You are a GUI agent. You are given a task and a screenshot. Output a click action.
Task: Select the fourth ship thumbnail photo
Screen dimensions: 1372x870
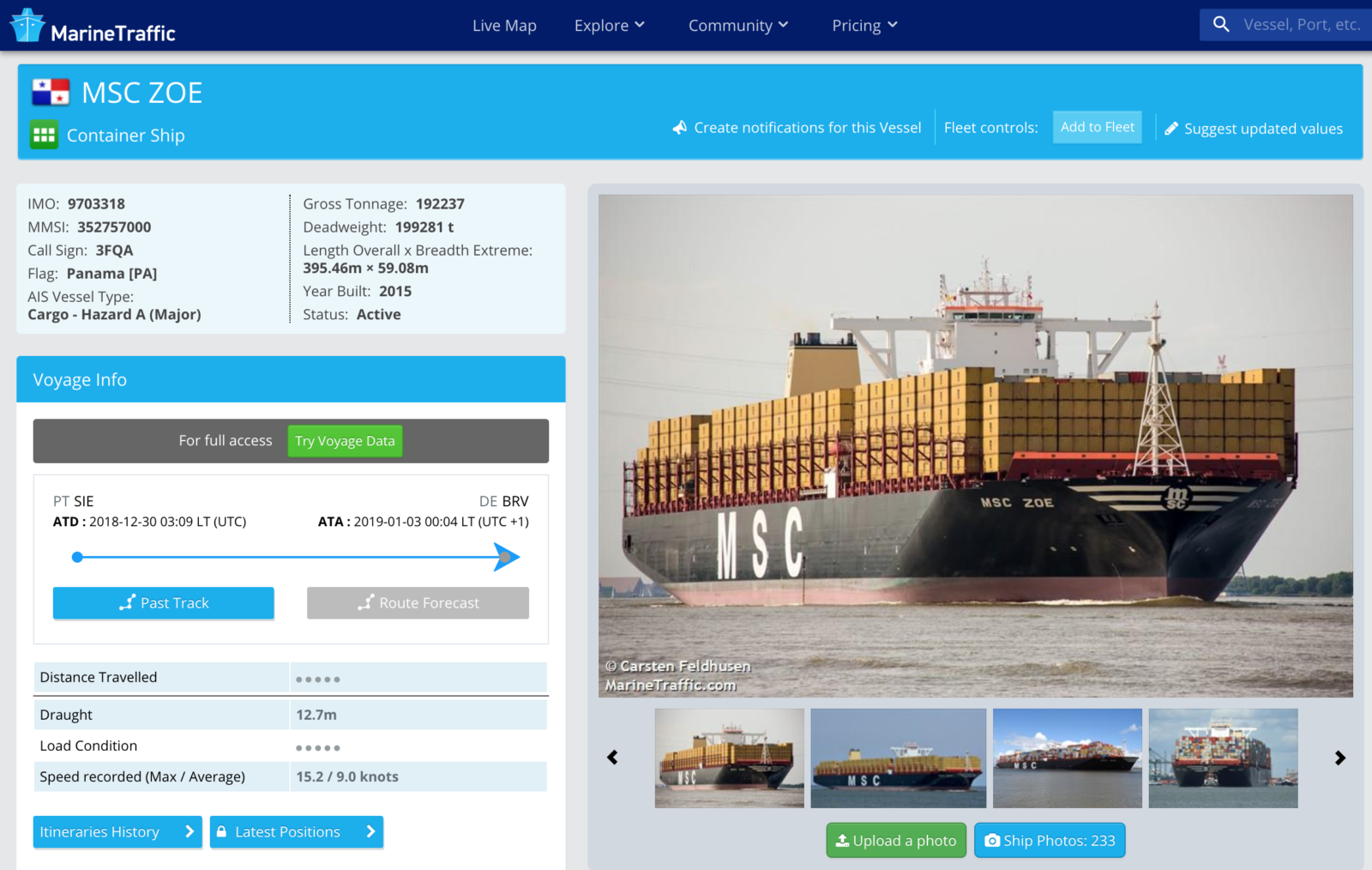click(x=1224, y=758)
